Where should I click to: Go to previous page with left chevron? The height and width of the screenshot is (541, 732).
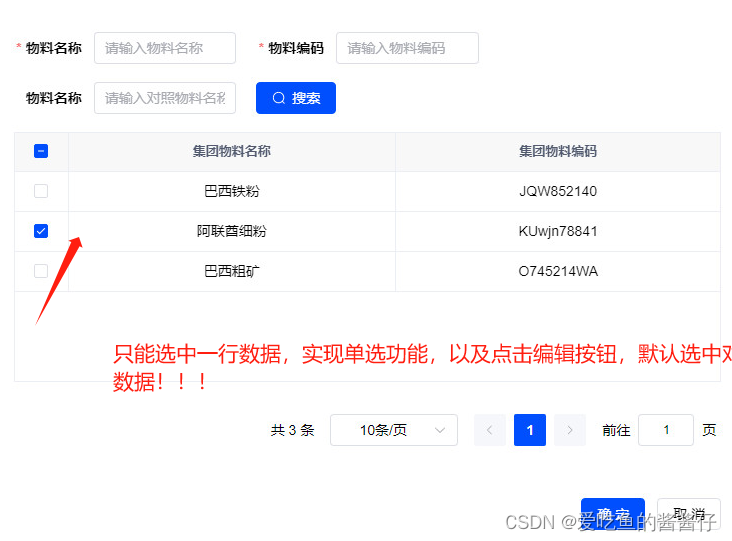[x=490, y=430]
